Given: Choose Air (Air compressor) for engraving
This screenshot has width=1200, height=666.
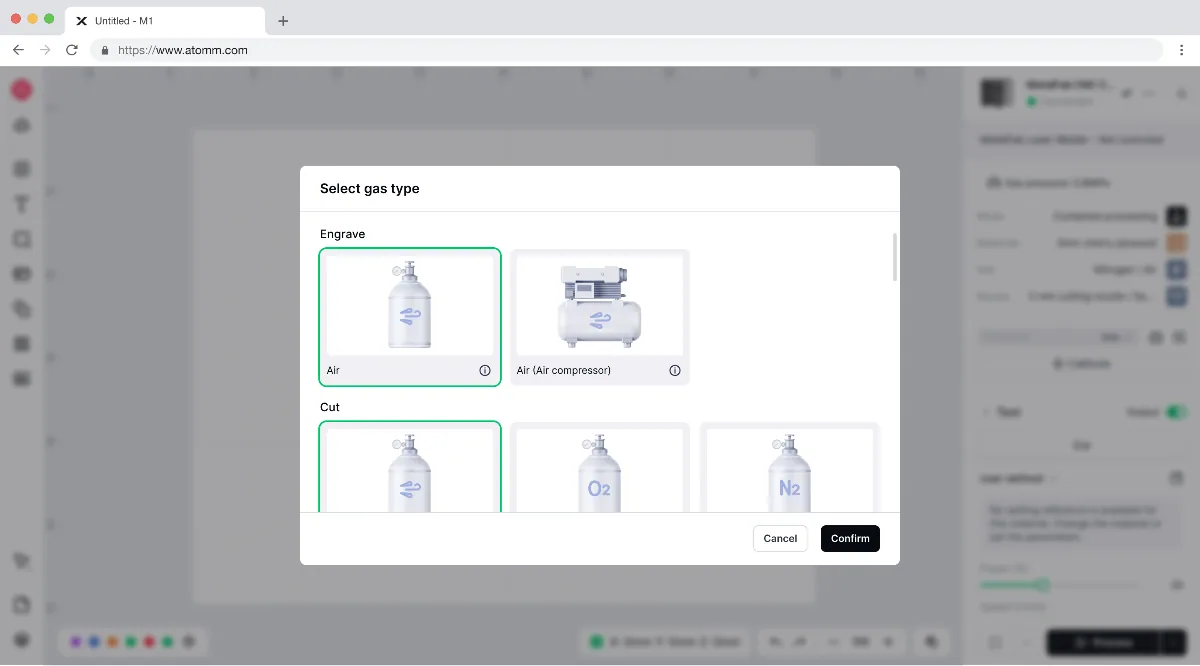Looking at the screenshot, I should 600,316.
